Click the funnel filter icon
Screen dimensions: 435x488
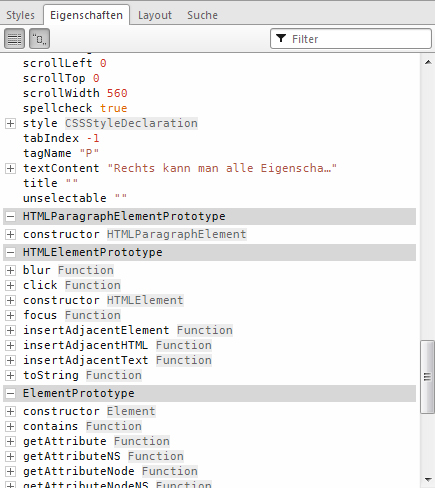click(281, 39)
